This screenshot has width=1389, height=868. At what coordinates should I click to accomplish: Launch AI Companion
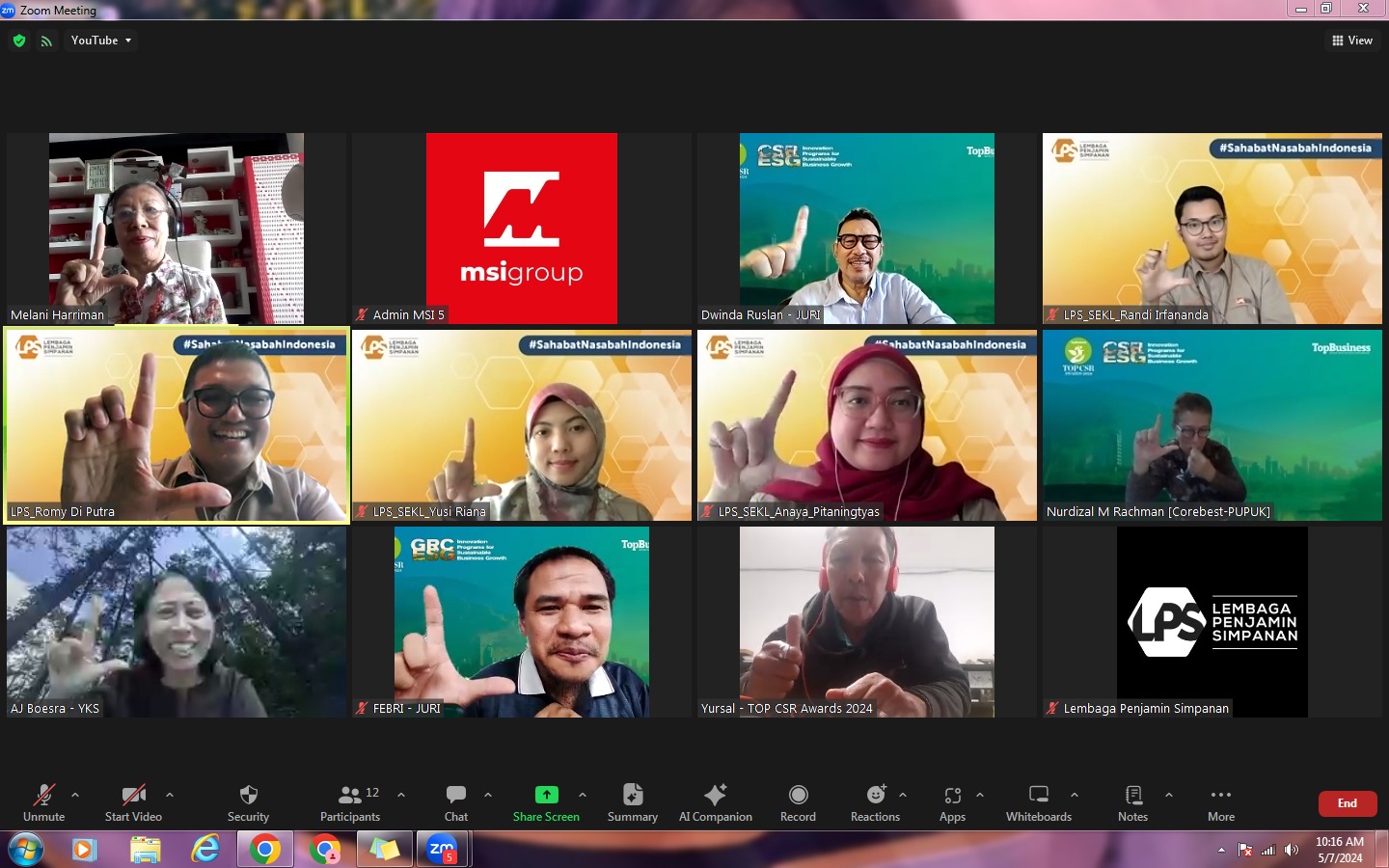[715, 802]
